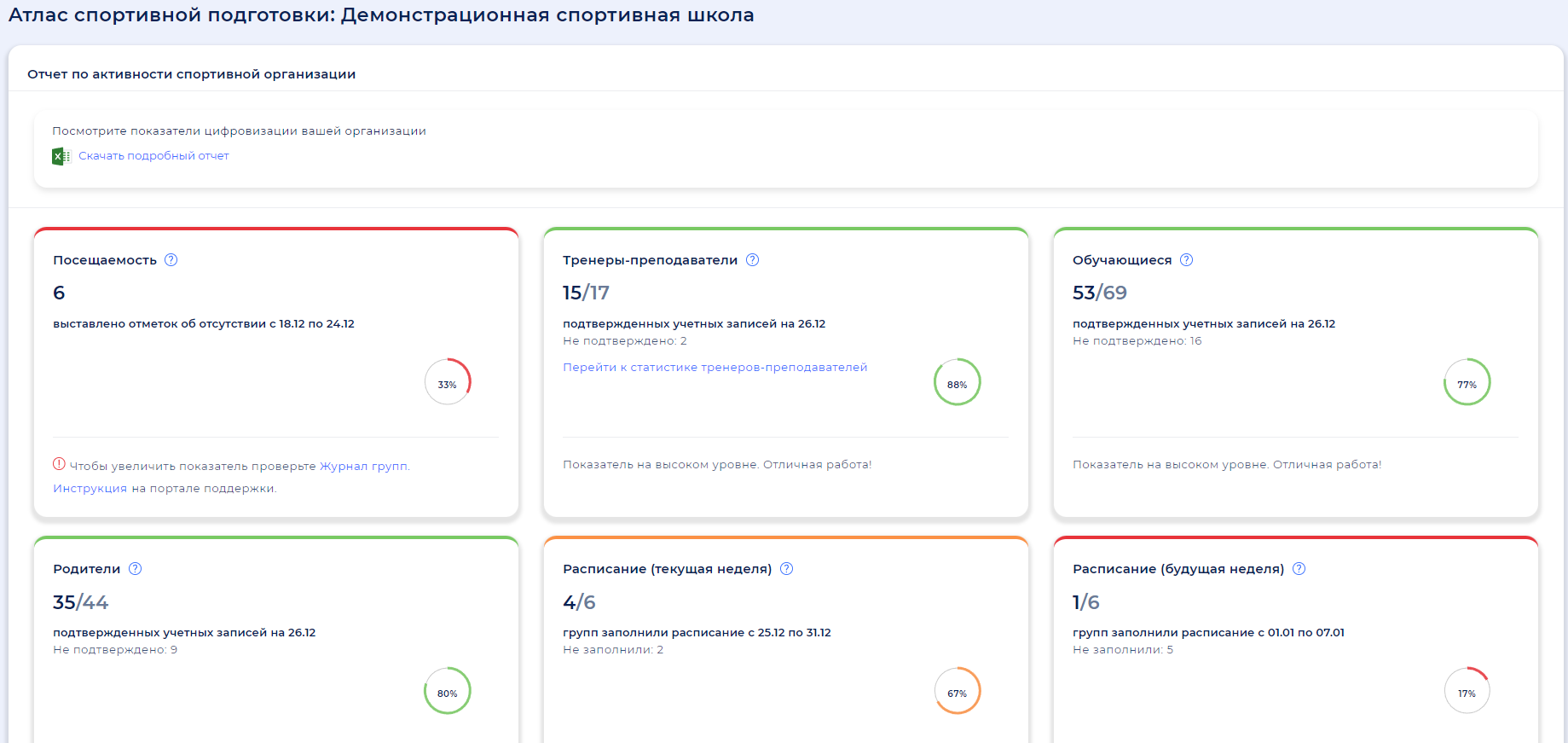Click the 77% students progress circle
The width and height of the screenshot is (1568, 743).
(1467, 382)
